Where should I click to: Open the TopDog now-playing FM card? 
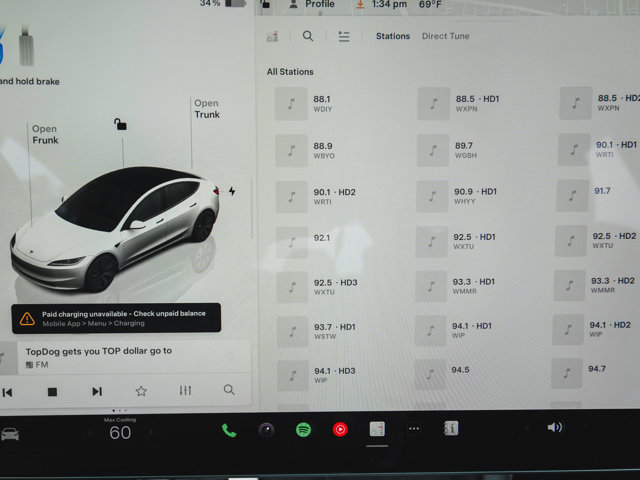(x=124, y=357)
